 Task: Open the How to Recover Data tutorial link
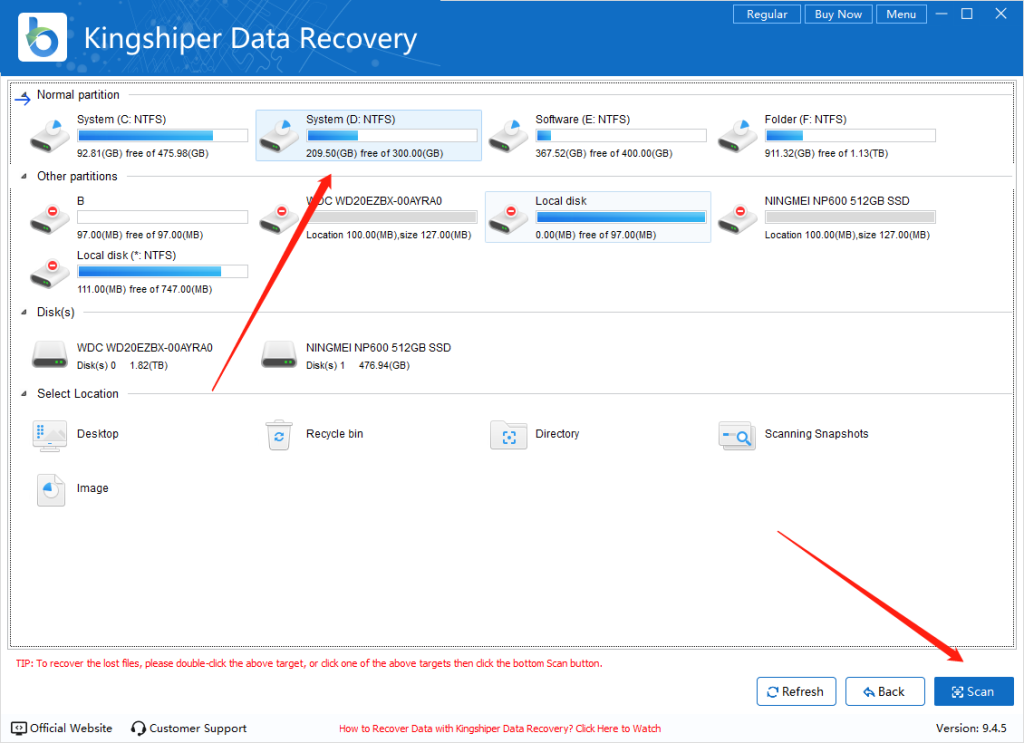pos(500,729)
